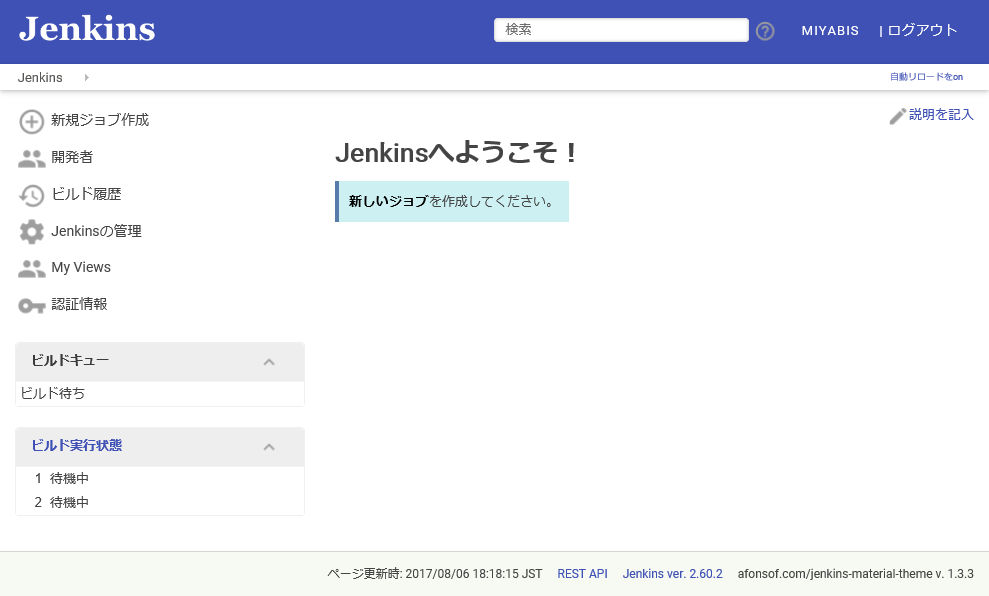Click the ビルド待ち text in the queue
The height and width of the screenshot is (596, 989).
click(x=52, y=394)
